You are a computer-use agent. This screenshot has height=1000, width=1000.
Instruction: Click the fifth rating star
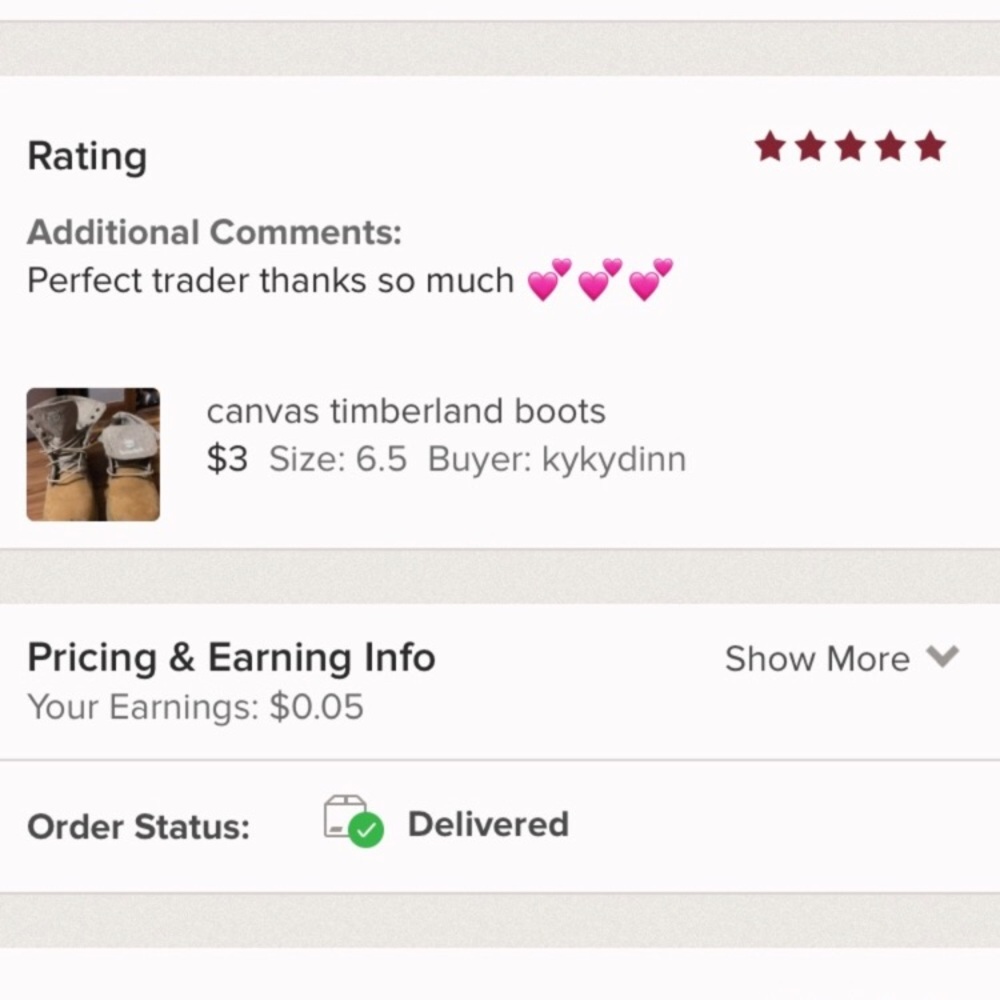[x=930, y=146]
